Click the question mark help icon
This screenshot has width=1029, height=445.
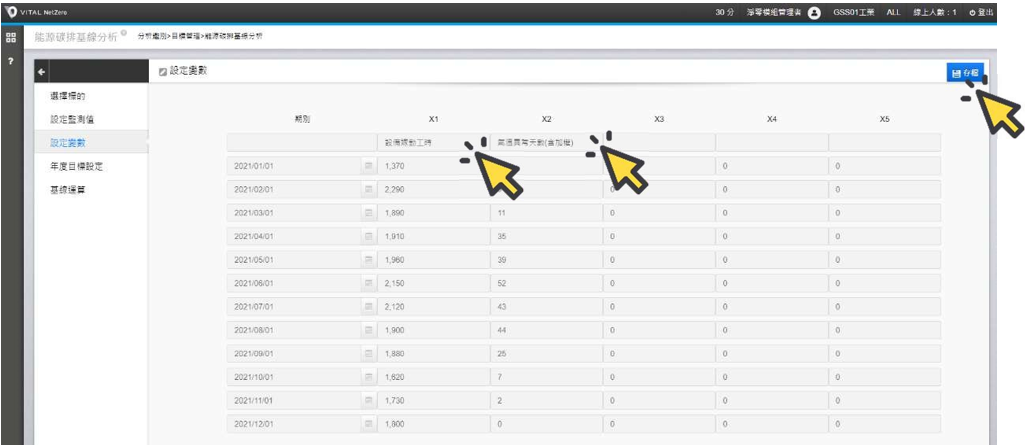pyautogui.click(x=11, y=62)
